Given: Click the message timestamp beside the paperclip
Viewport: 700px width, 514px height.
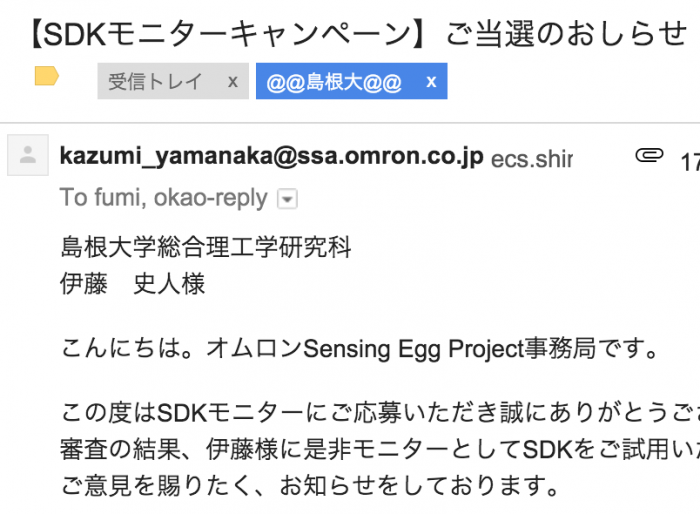Looking at the screenshot, I should pyautogui.click(x=690, y=161).
